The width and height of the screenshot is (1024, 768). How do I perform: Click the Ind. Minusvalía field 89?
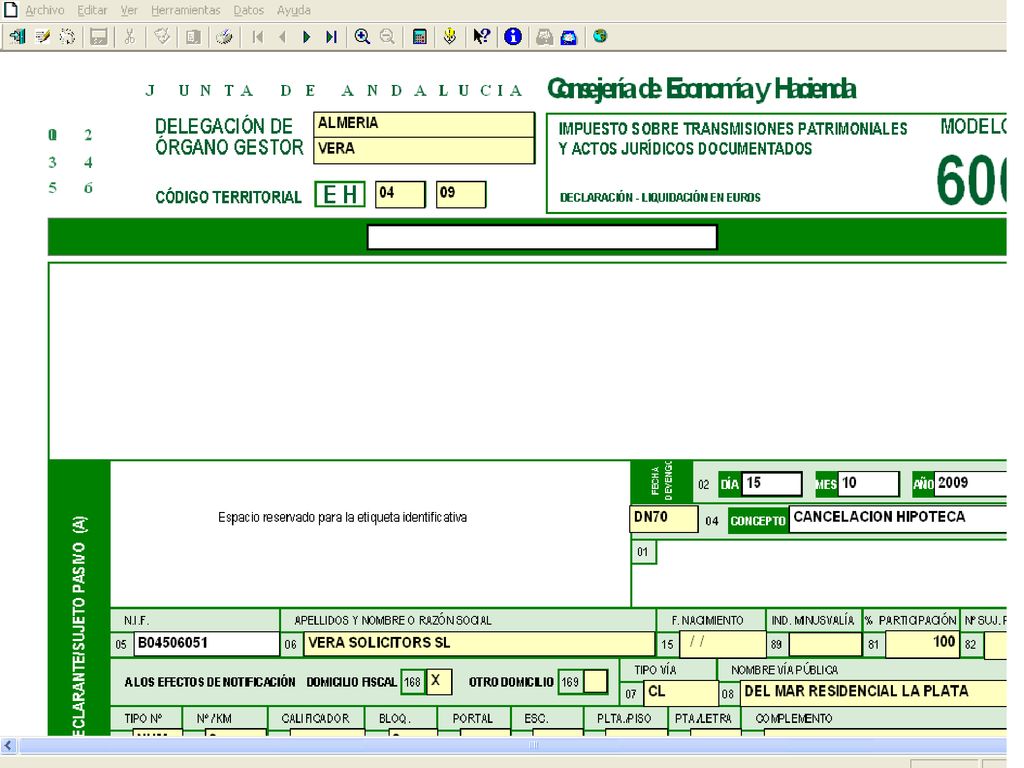click(x=825, y=644)
